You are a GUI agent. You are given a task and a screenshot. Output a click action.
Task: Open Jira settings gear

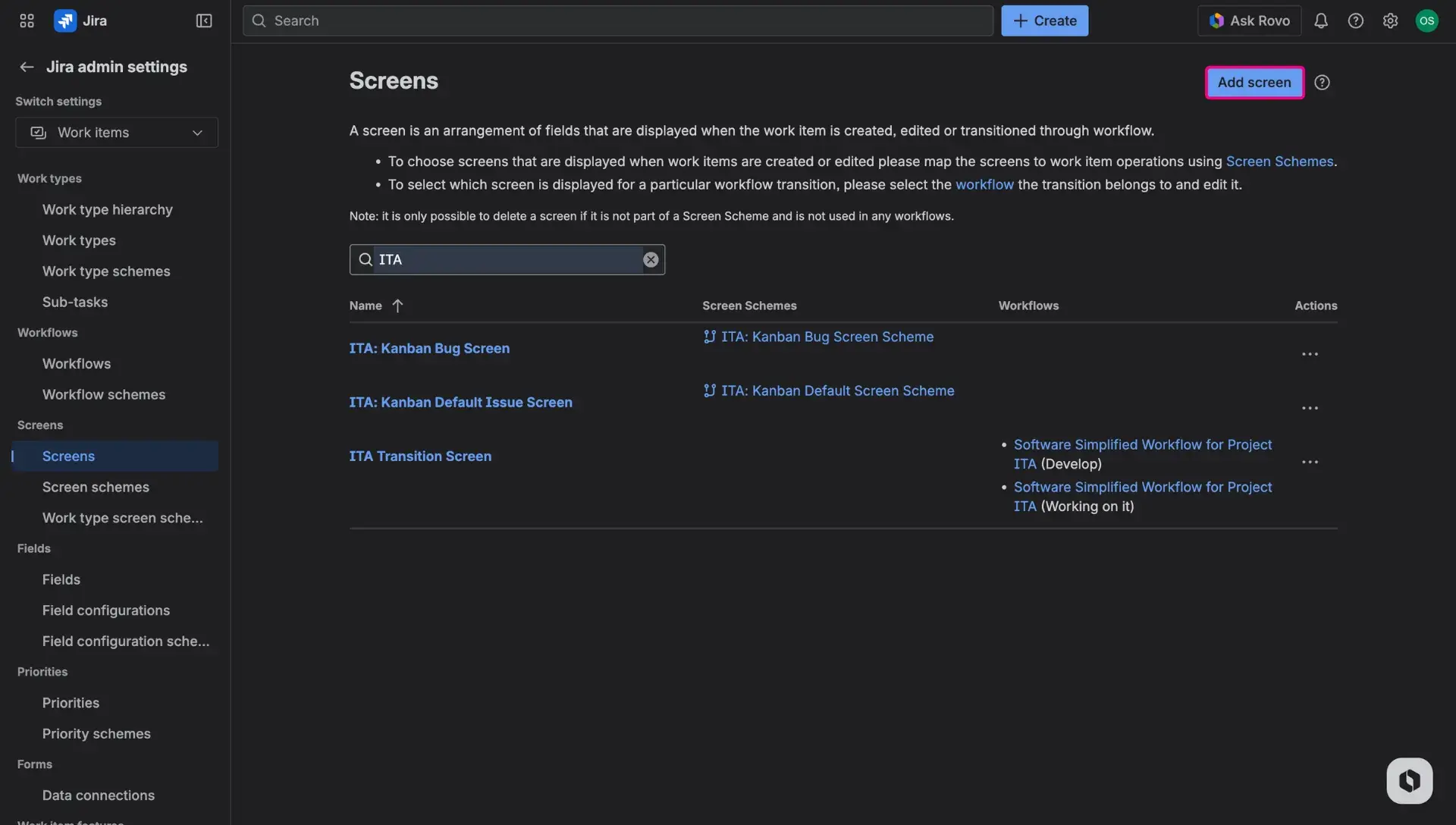click(1391, 20)
